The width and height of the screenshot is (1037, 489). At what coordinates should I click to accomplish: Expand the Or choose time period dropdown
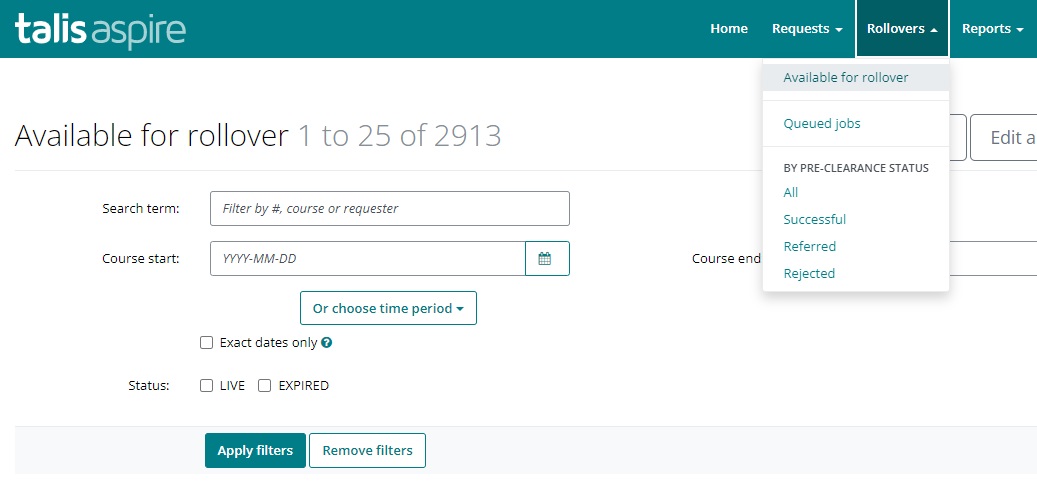pos(388,308)
